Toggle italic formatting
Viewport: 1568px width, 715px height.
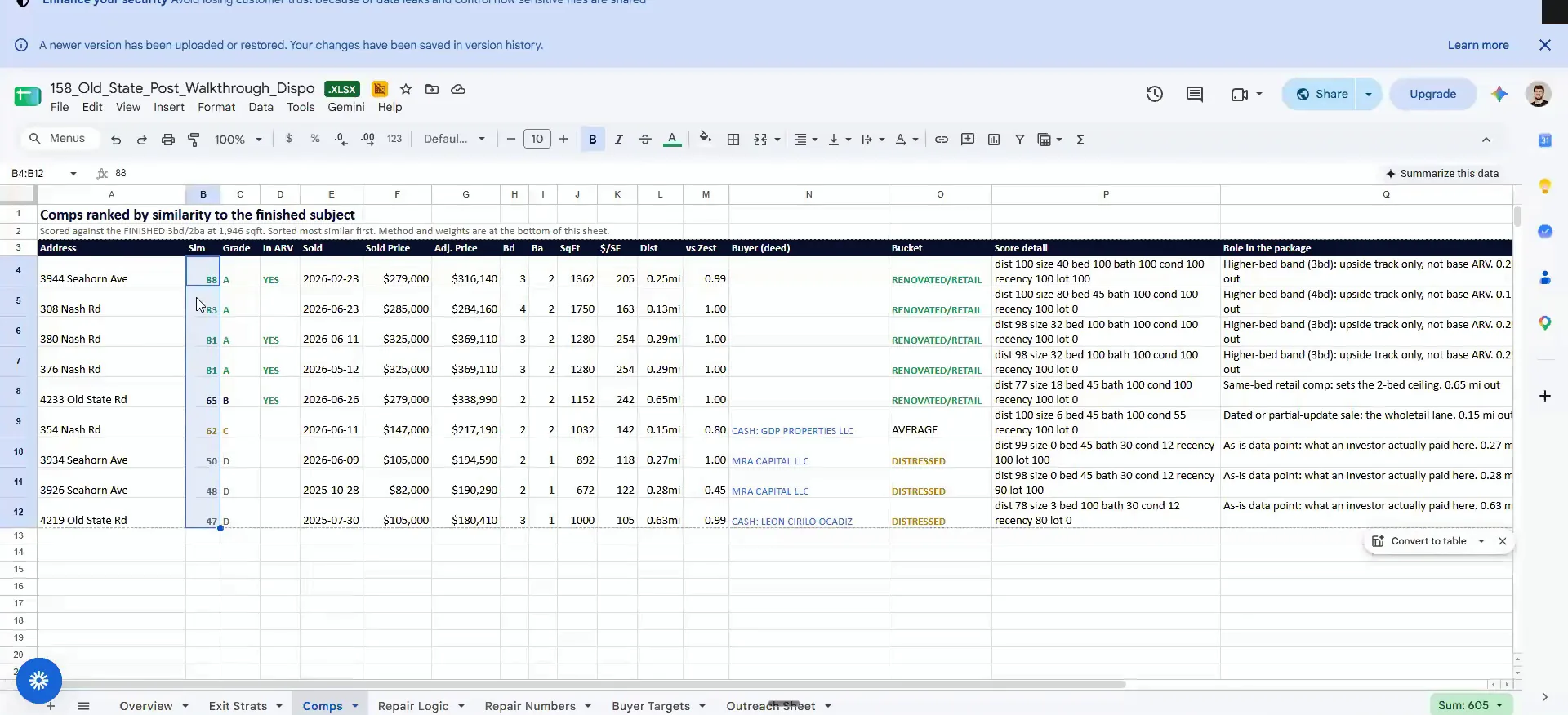click(619, 140)
